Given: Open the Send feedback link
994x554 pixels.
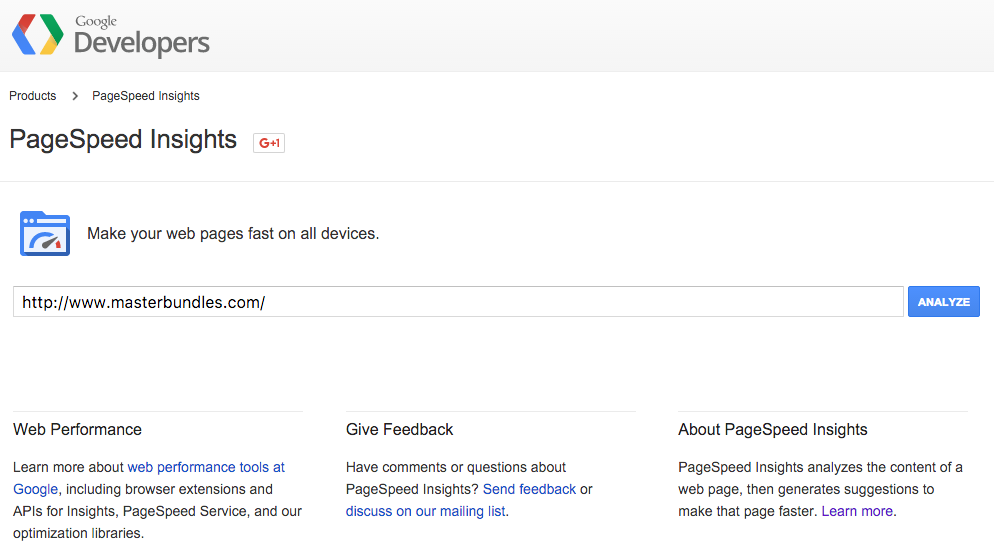Looking at the screenshot, I should click(x=529, y=489).
